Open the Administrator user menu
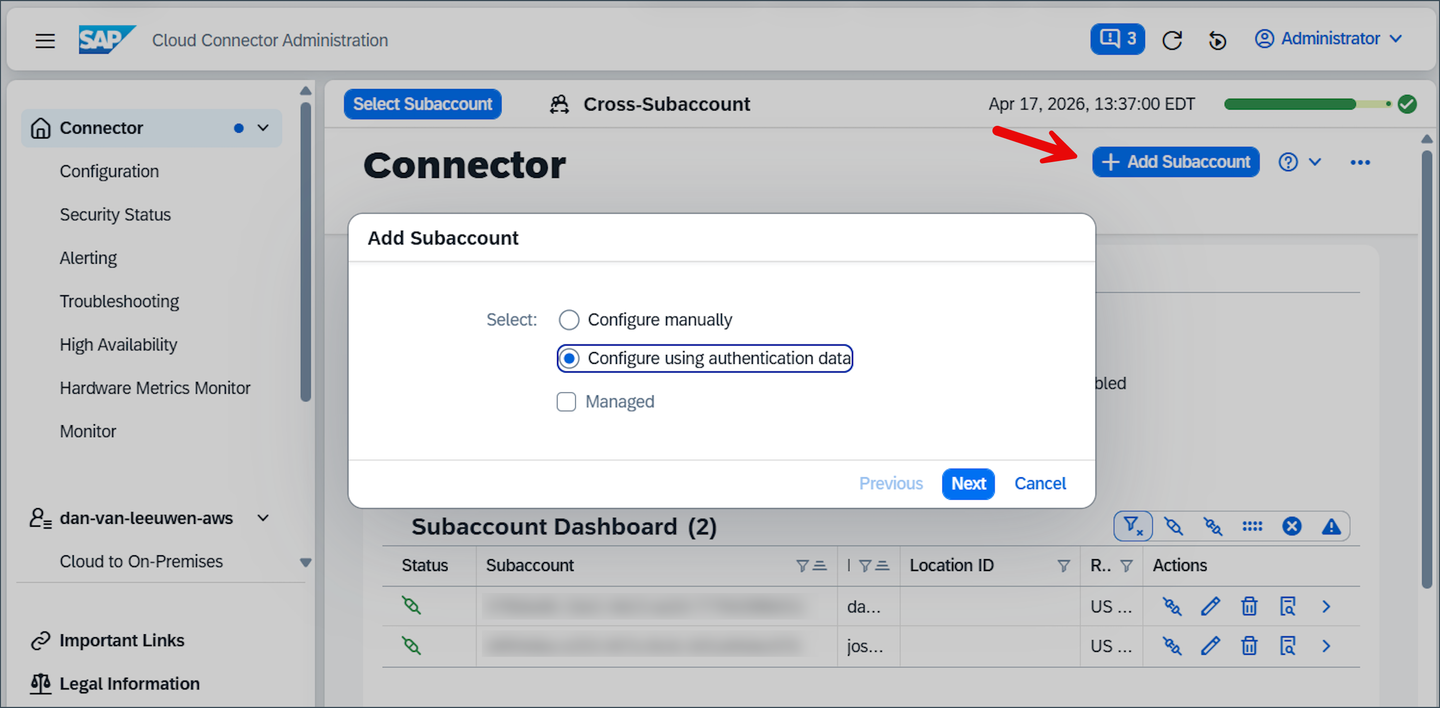The height and width of the screenshot is (708, 1440). [1328, 38]
